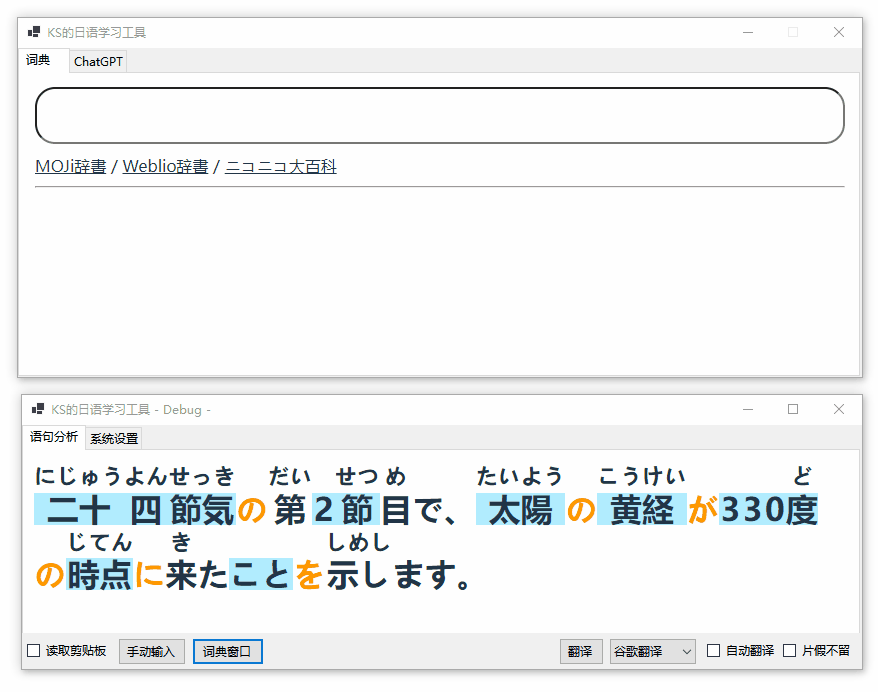Toggle the 自动翻译 checkbox
The width and height of the screenshot is (878, 692).
713,651
